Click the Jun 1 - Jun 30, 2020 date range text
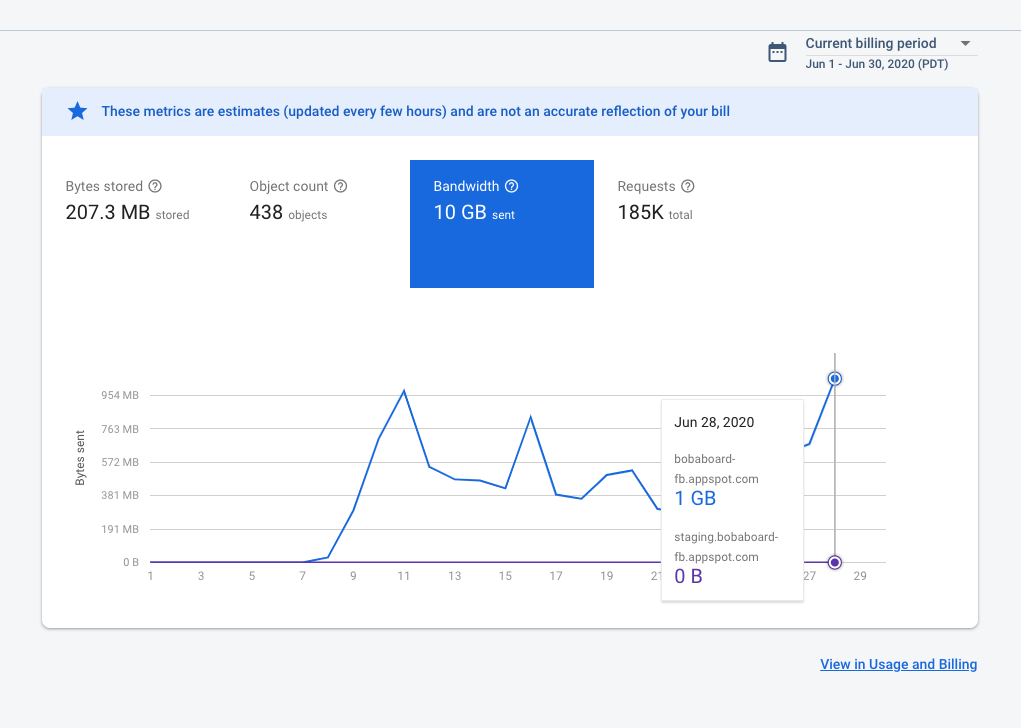This screenshot has height=728, width=1021. coord(876,64)
